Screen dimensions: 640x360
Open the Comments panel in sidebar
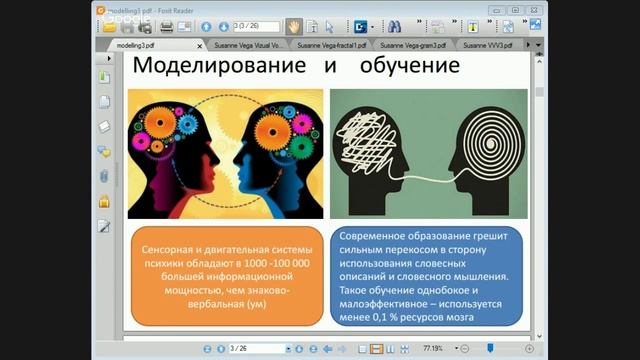click(104, 152)
